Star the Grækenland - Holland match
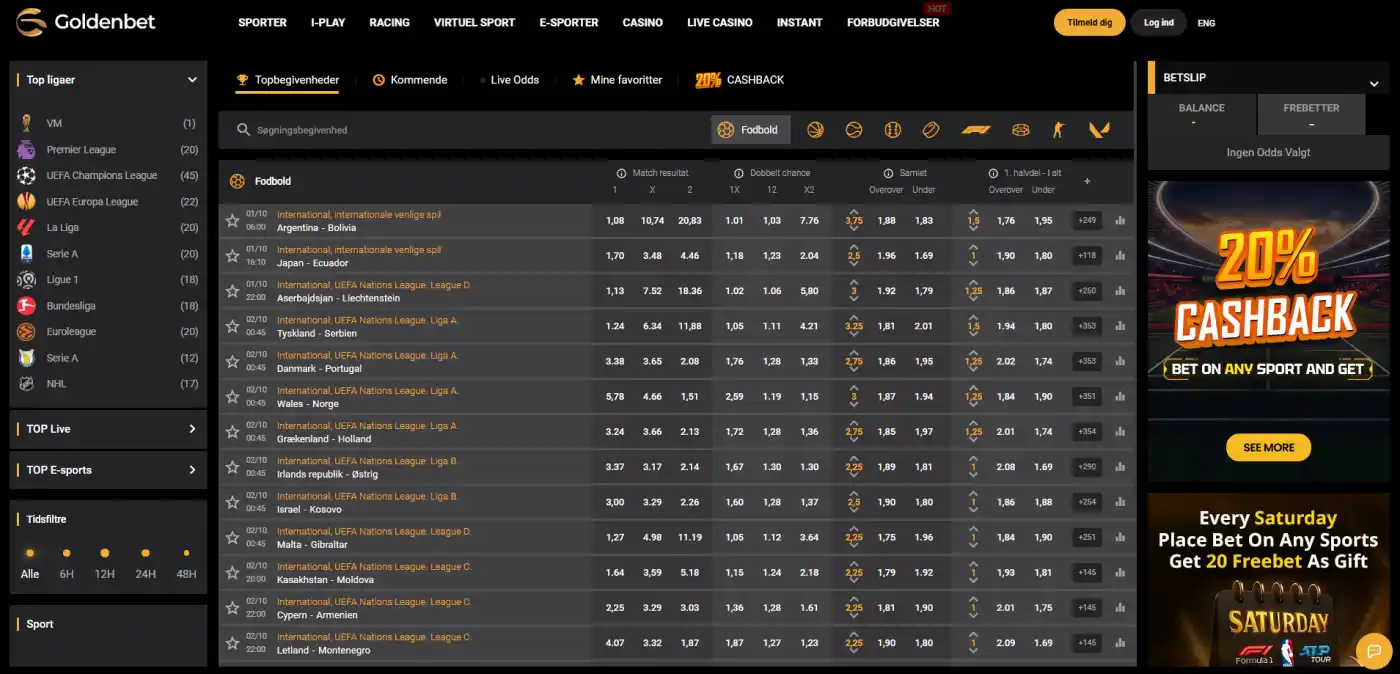This screenshot has width=1400, height=674. click(x=232, y=432)
